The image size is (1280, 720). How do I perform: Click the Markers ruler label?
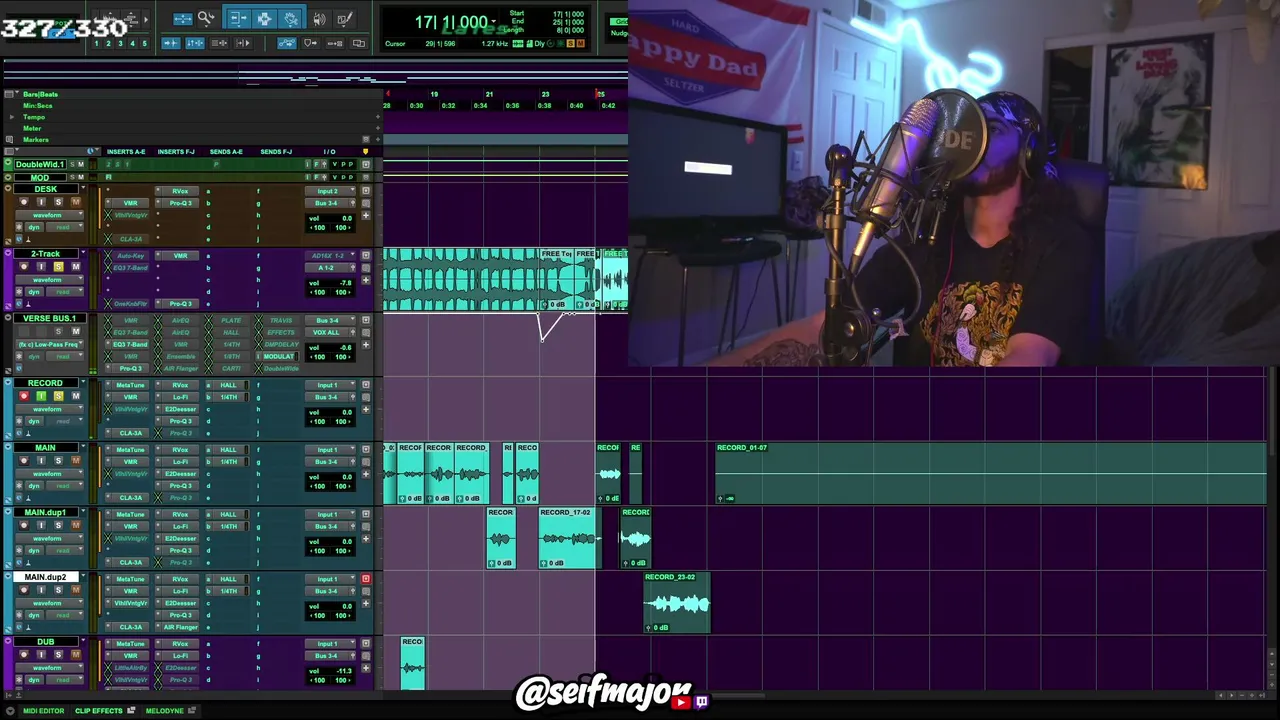tap(36, 140)
